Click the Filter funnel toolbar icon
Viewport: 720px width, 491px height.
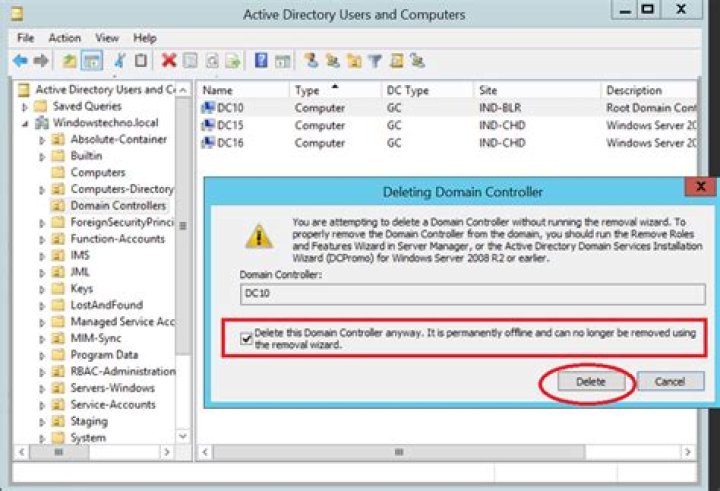point(374,61)
